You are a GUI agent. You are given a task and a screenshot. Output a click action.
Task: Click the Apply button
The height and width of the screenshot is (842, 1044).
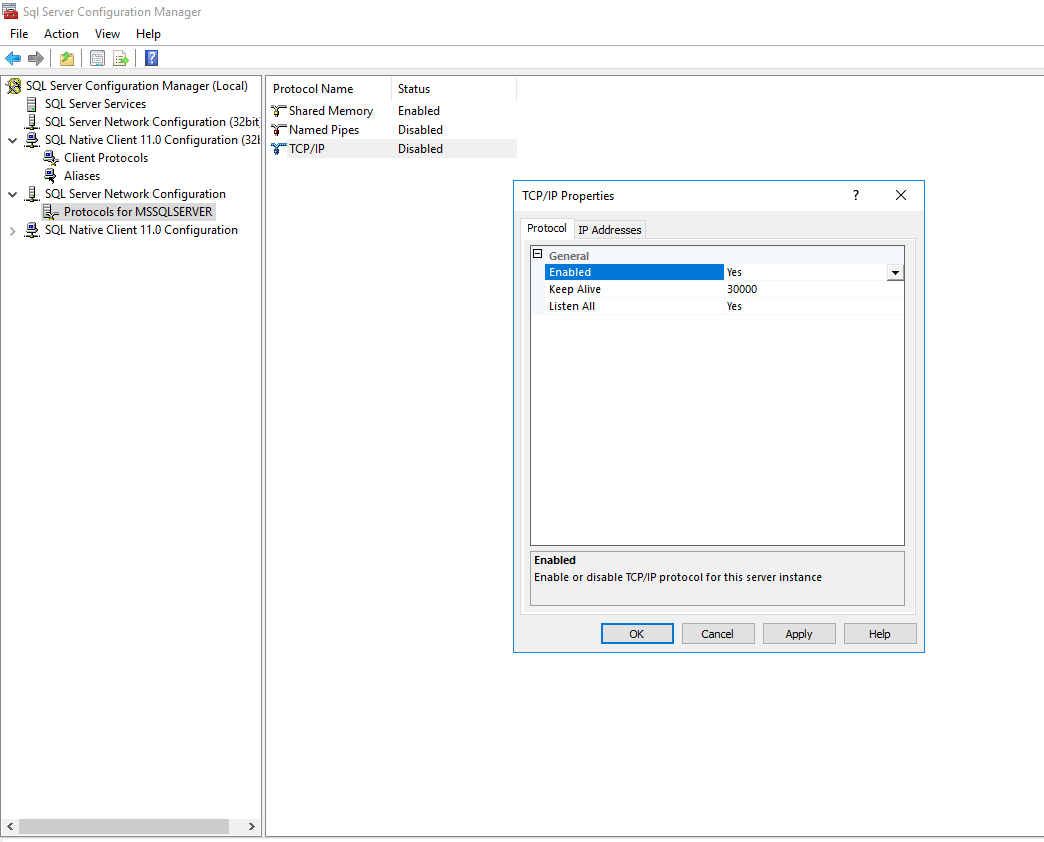tap(798, 634)
